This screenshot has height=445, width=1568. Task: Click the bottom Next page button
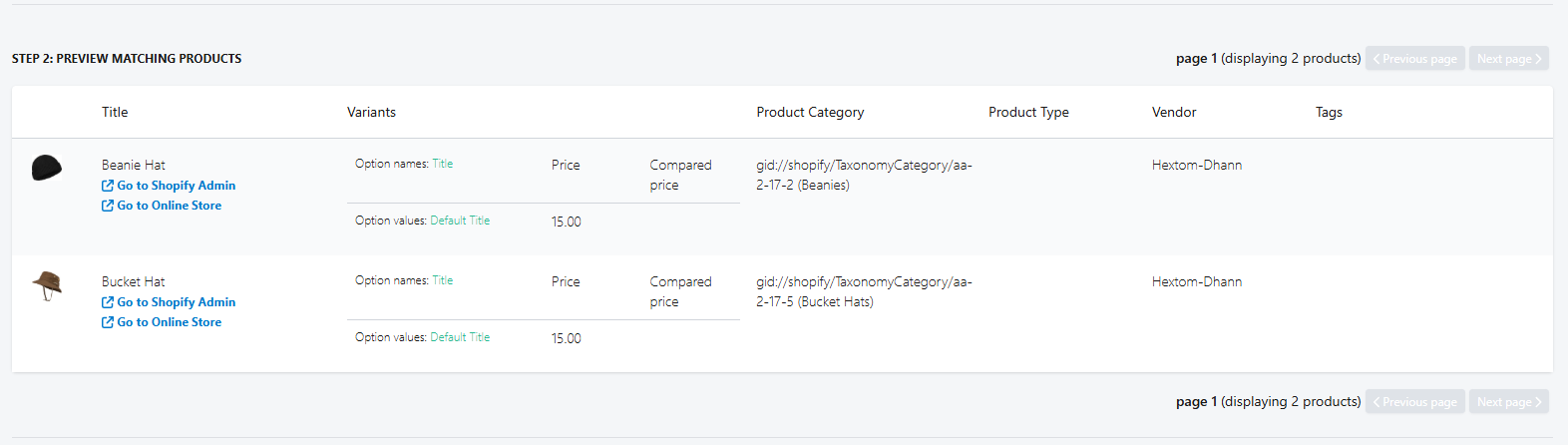(x=1508, y=402)
